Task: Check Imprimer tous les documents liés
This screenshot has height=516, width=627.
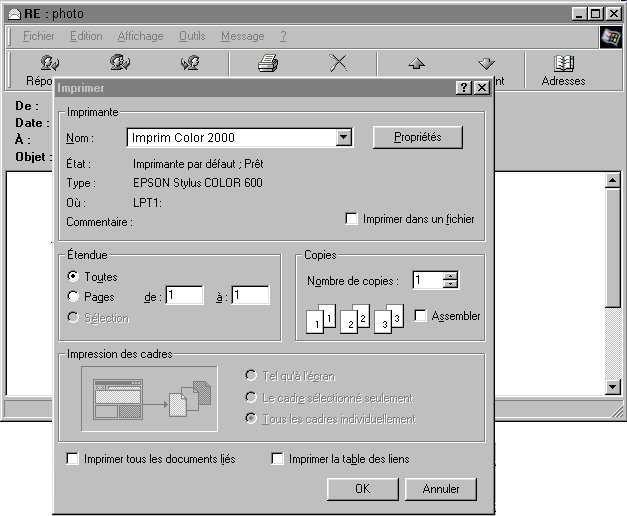Action: [72, 458]
